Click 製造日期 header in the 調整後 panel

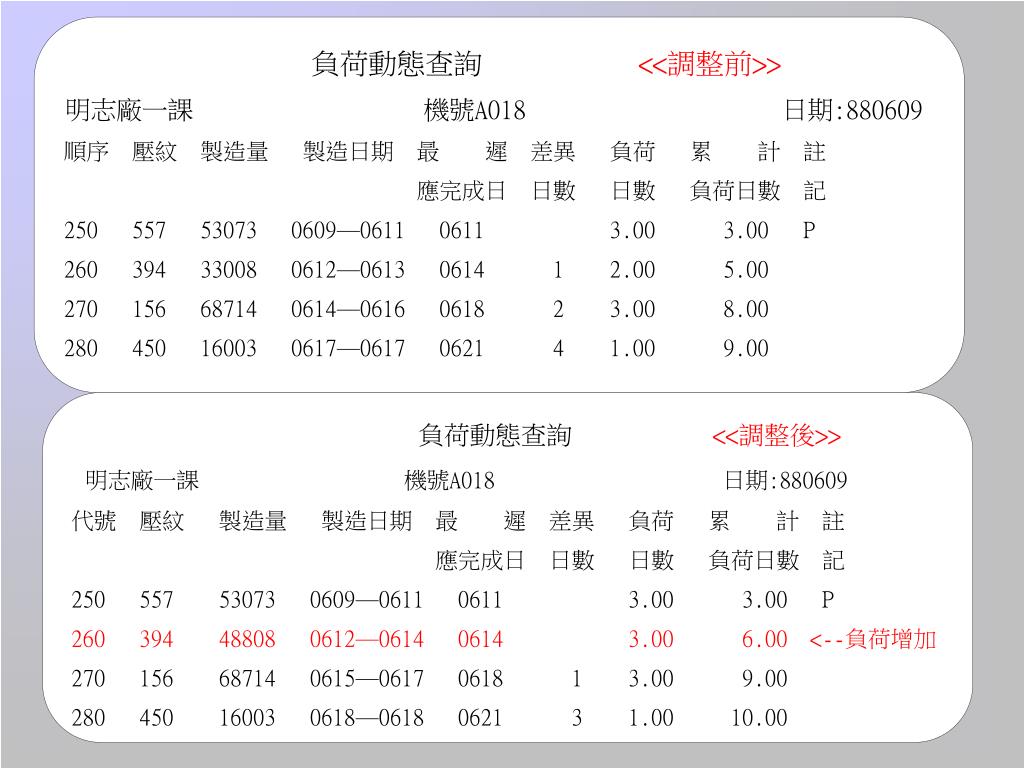point(366,521)
